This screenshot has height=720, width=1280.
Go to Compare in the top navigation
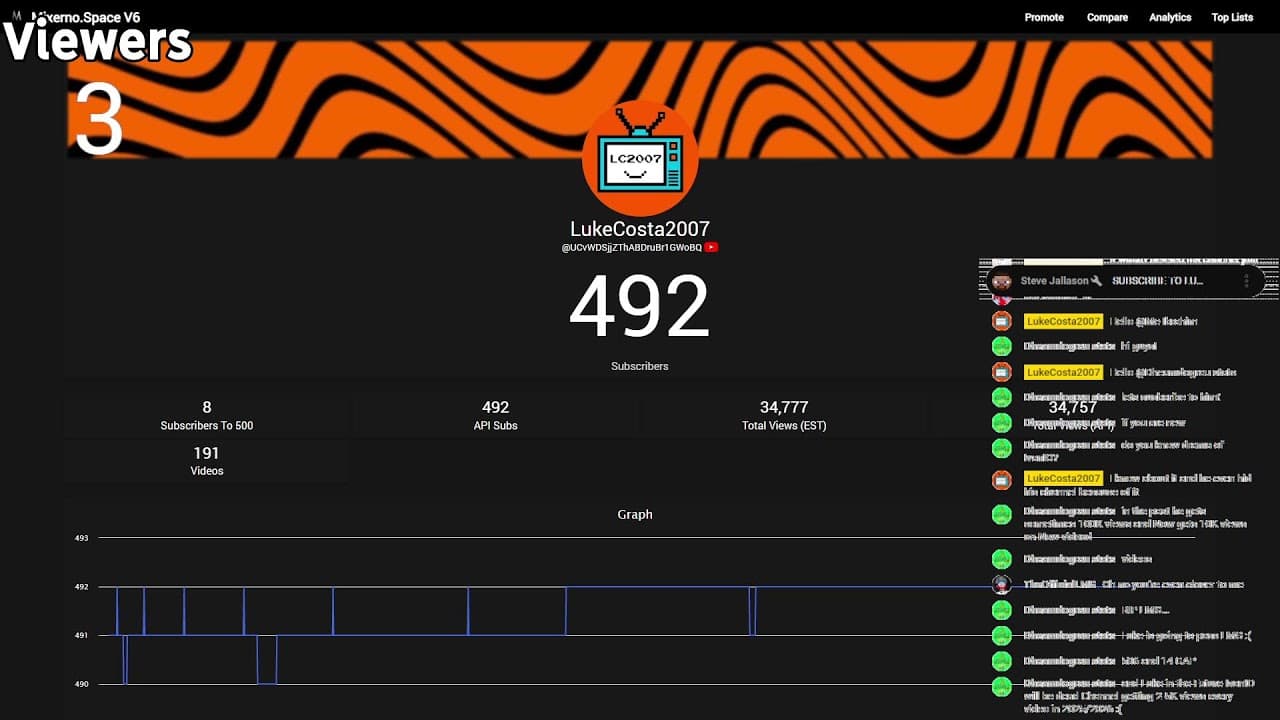pos(1107,17)
